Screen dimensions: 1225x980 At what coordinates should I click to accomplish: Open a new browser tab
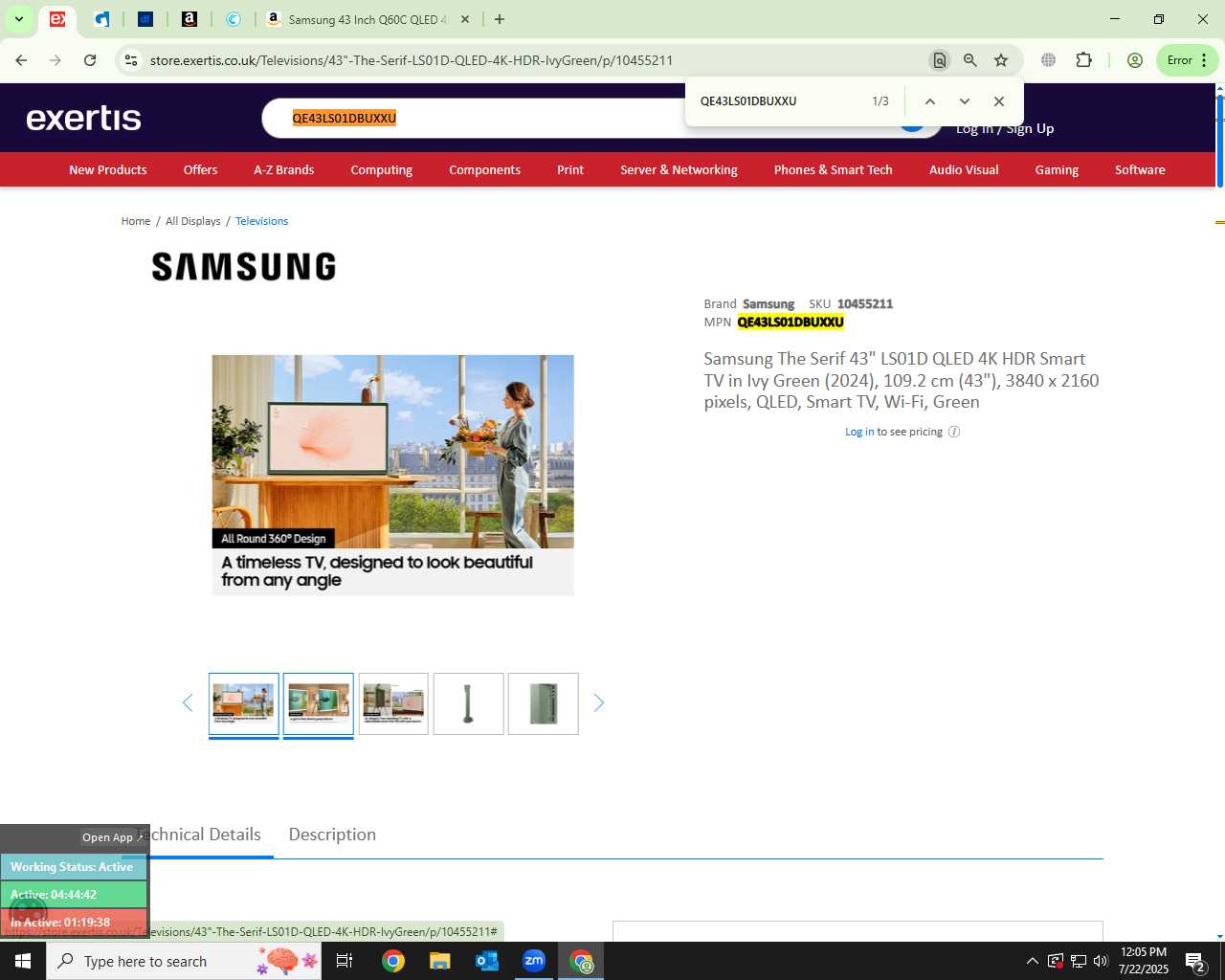click(500, 19)
